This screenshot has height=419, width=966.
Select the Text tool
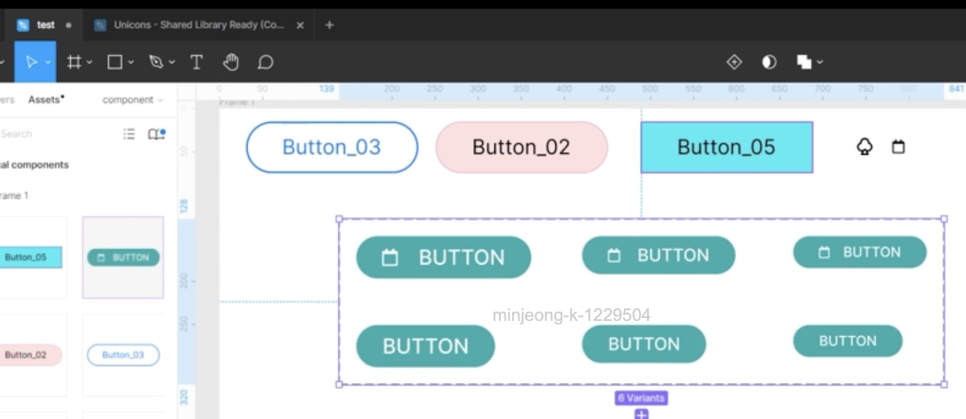(x=197, y=62)
